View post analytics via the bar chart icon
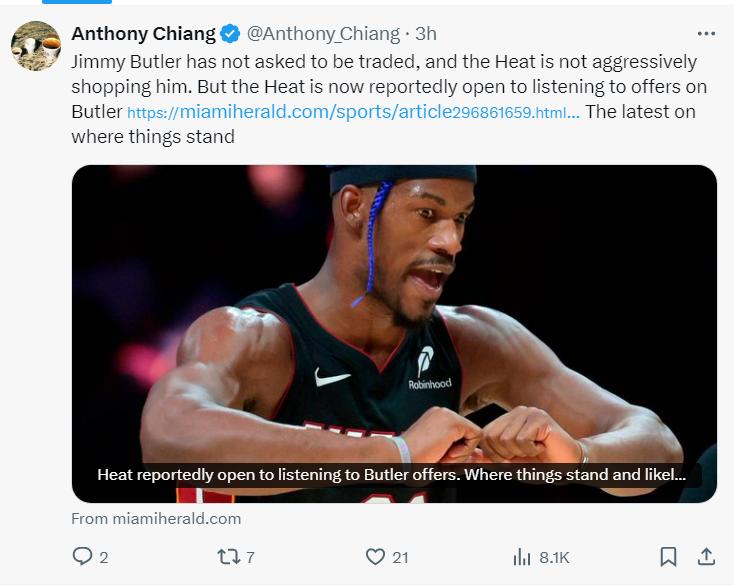Screen dimensions: 734x587 [x=521, y=557]
